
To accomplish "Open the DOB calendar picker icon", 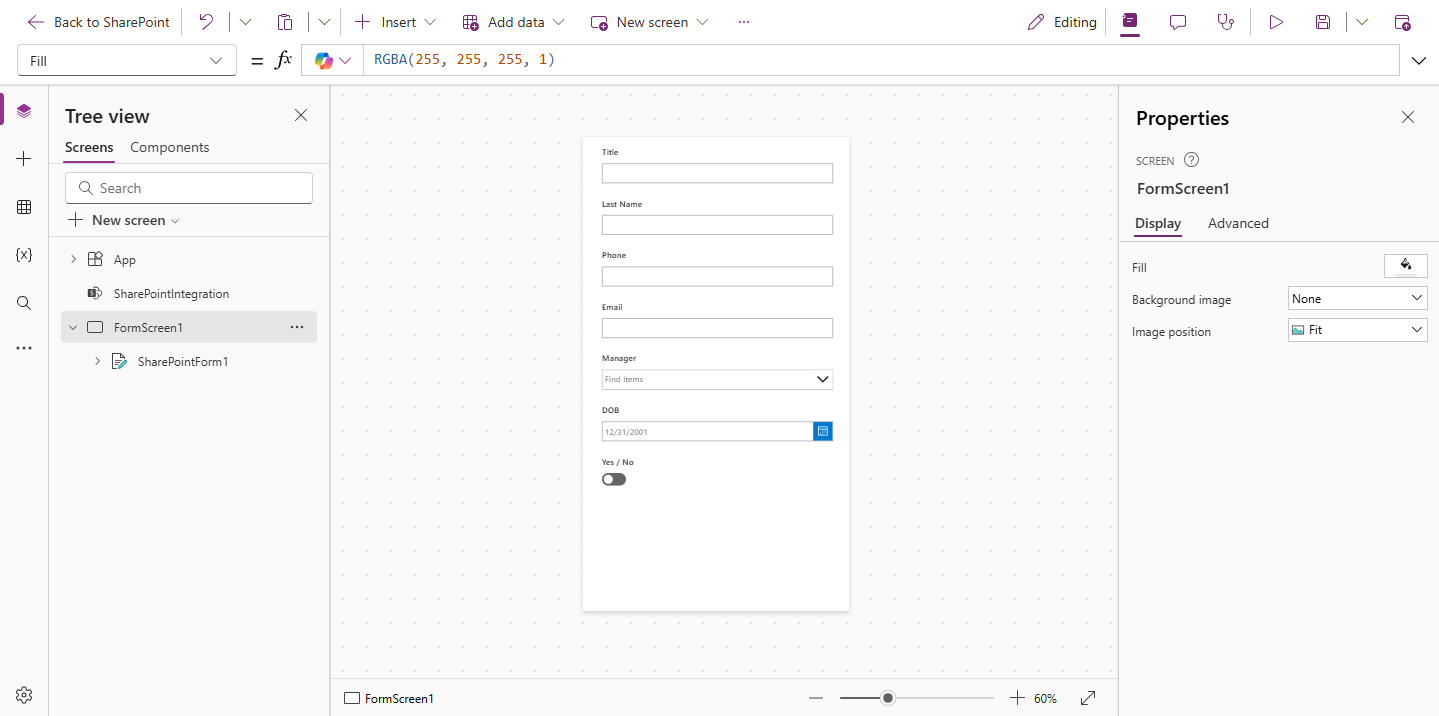I will (823, 431).
